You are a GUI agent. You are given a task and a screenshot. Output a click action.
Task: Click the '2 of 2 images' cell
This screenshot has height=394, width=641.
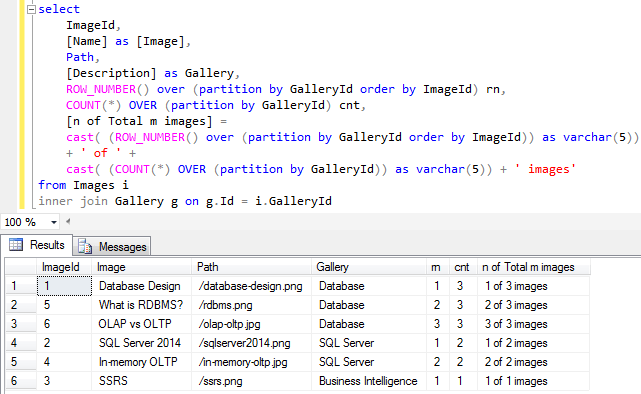(x=533, y=362)
